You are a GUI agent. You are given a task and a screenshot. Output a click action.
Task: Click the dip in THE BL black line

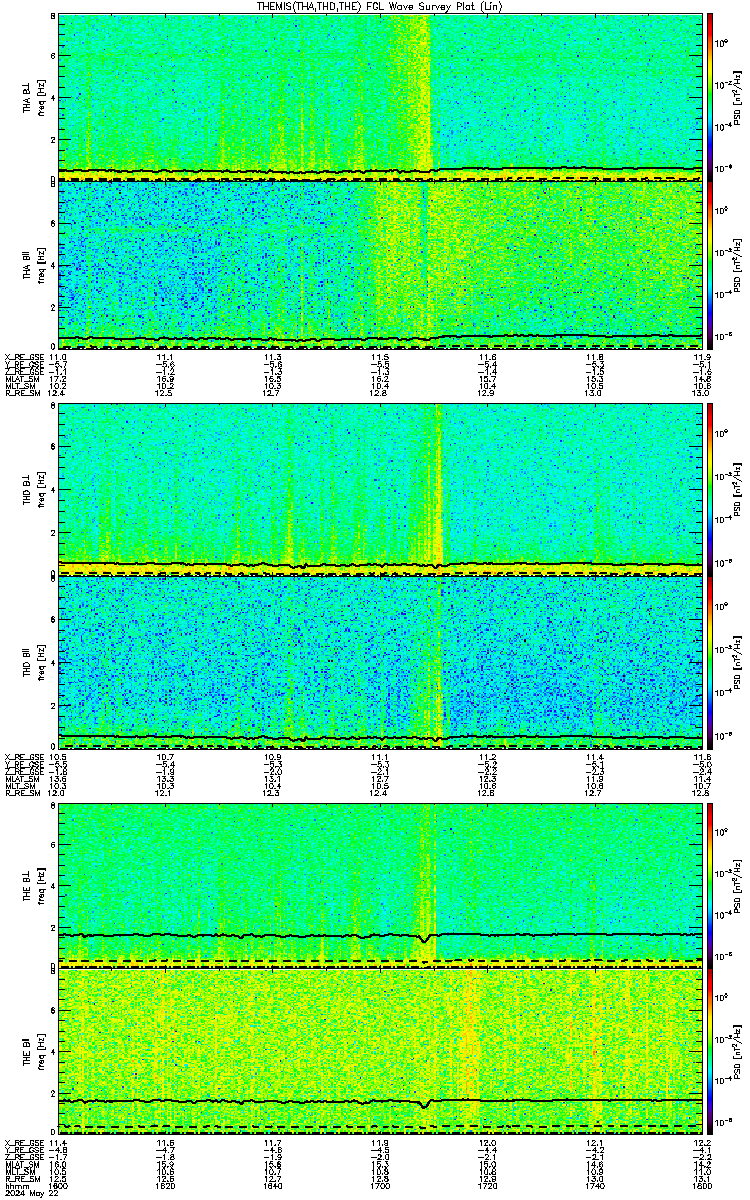point(426,939)
